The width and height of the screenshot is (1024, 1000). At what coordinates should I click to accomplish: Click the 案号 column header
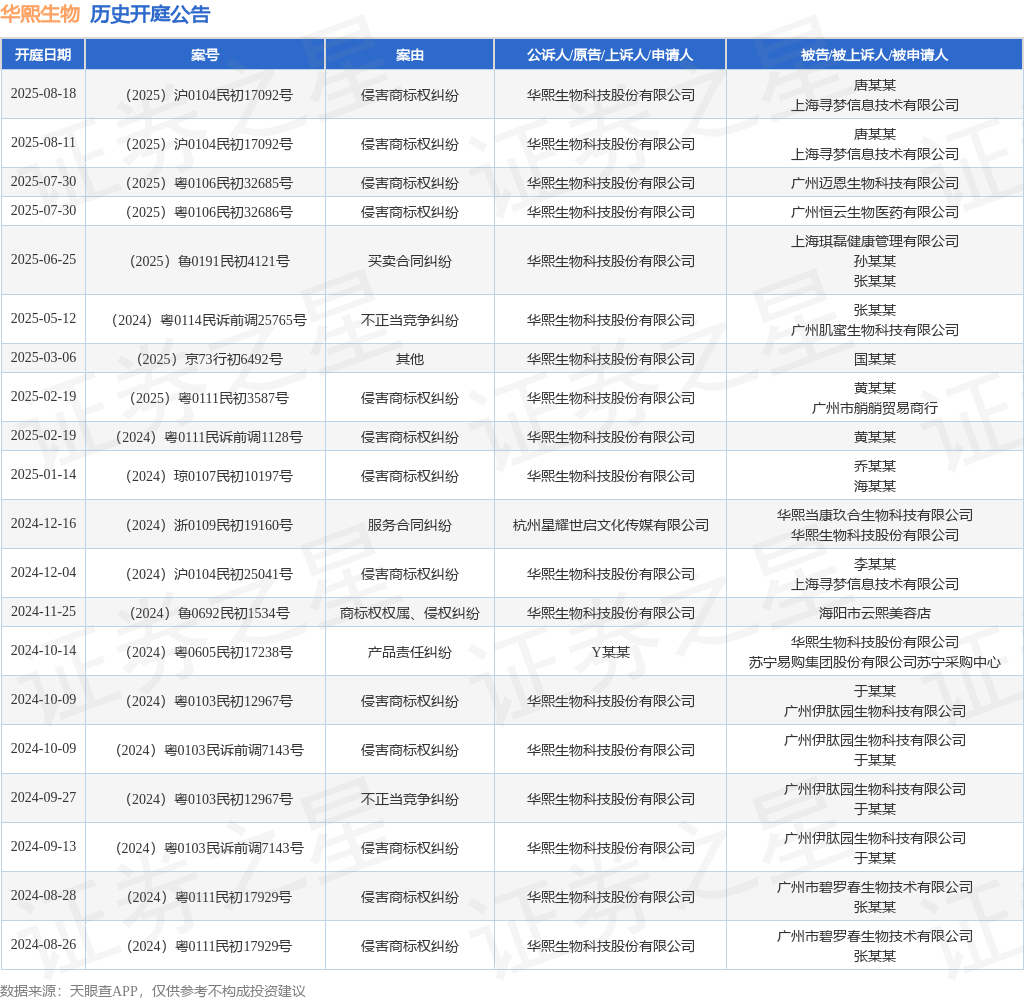pyautogui.click(x=205, y=55)
